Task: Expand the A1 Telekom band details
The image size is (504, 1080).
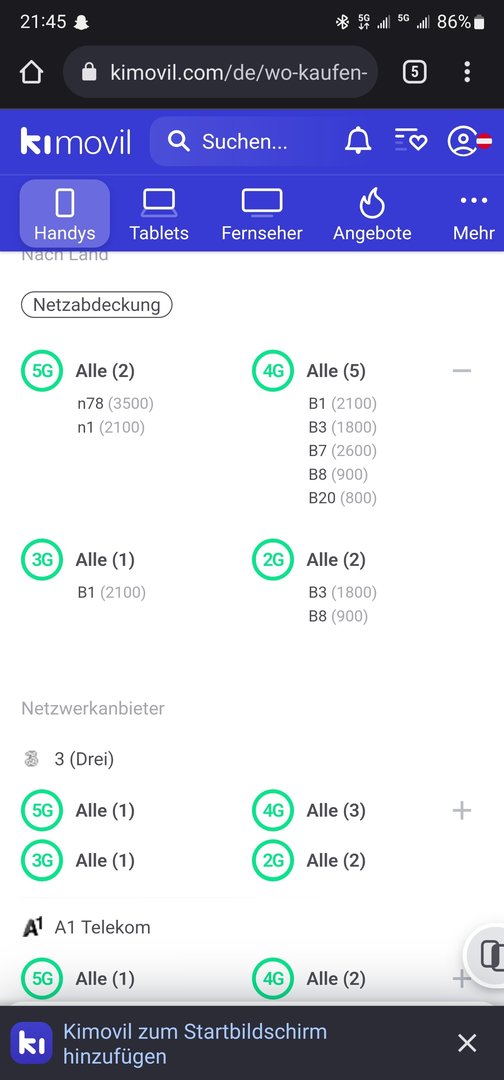Action: pos(461,978)
